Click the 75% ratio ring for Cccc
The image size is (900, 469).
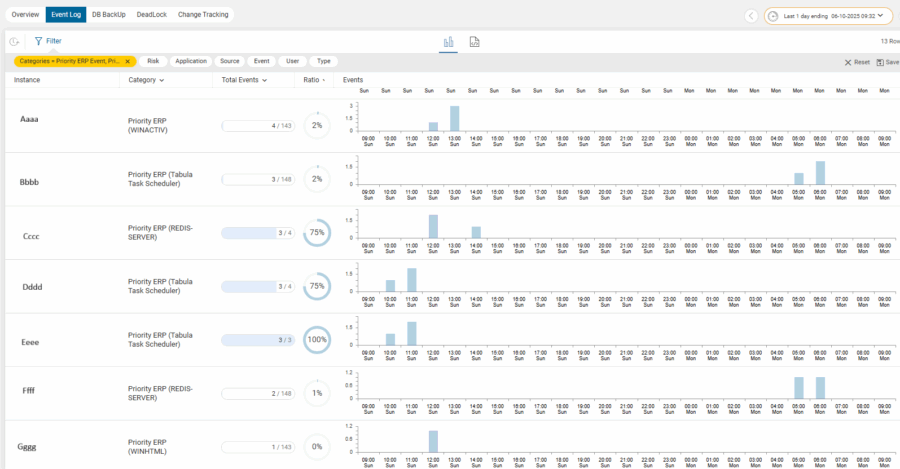tap(317, 233)
